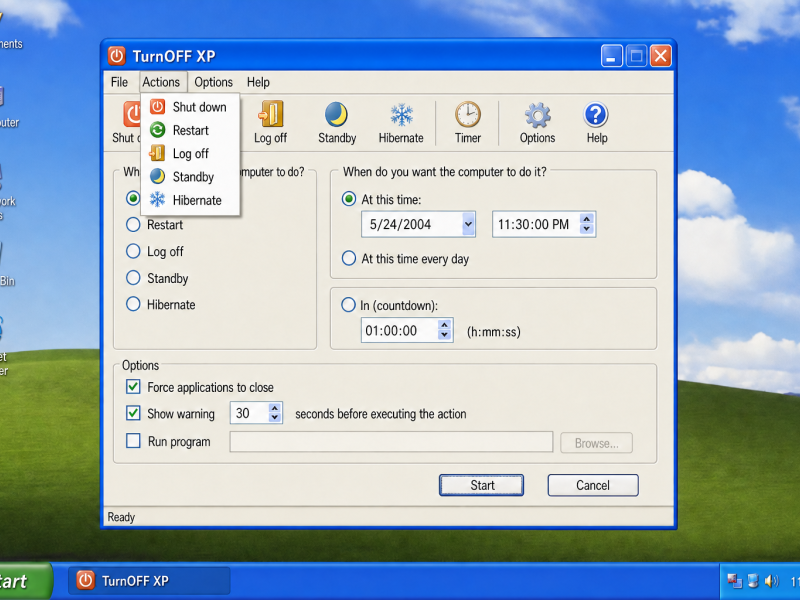The width and height of the screenshot is (800, 600).
Task: Enable the 'Run program' checkbox
Action: [133, 441]
